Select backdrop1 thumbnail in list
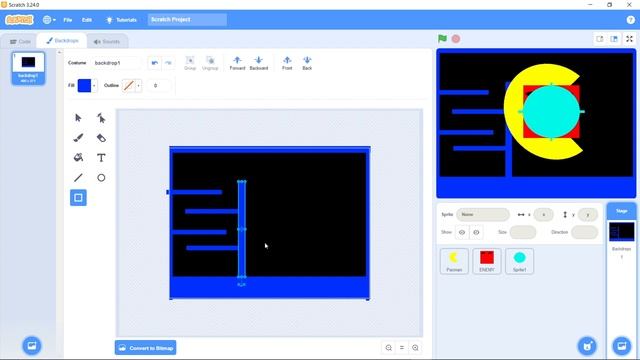The width and height of the screenshot is (640, 360). click(28, 68)
